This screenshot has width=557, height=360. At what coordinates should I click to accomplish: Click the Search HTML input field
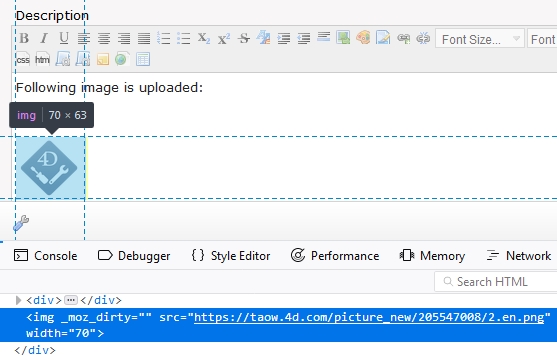497,282
